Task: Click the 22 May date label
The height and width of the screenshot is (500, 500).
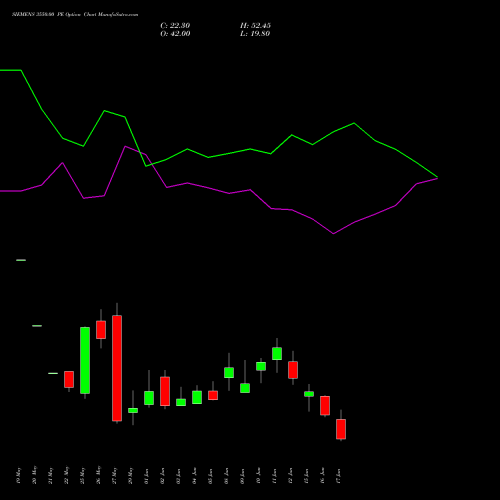Action: click(66, 475)
